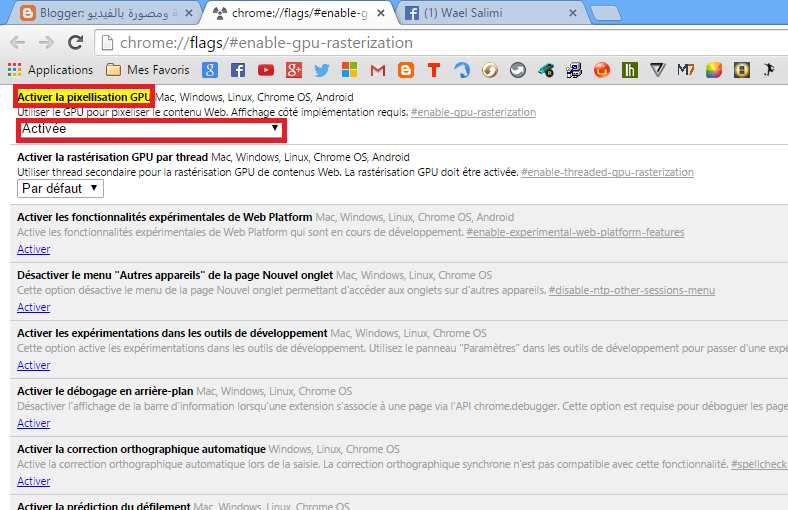Open the Par défaut dropdown for threaded rasterization

click(x=60, y=189)
